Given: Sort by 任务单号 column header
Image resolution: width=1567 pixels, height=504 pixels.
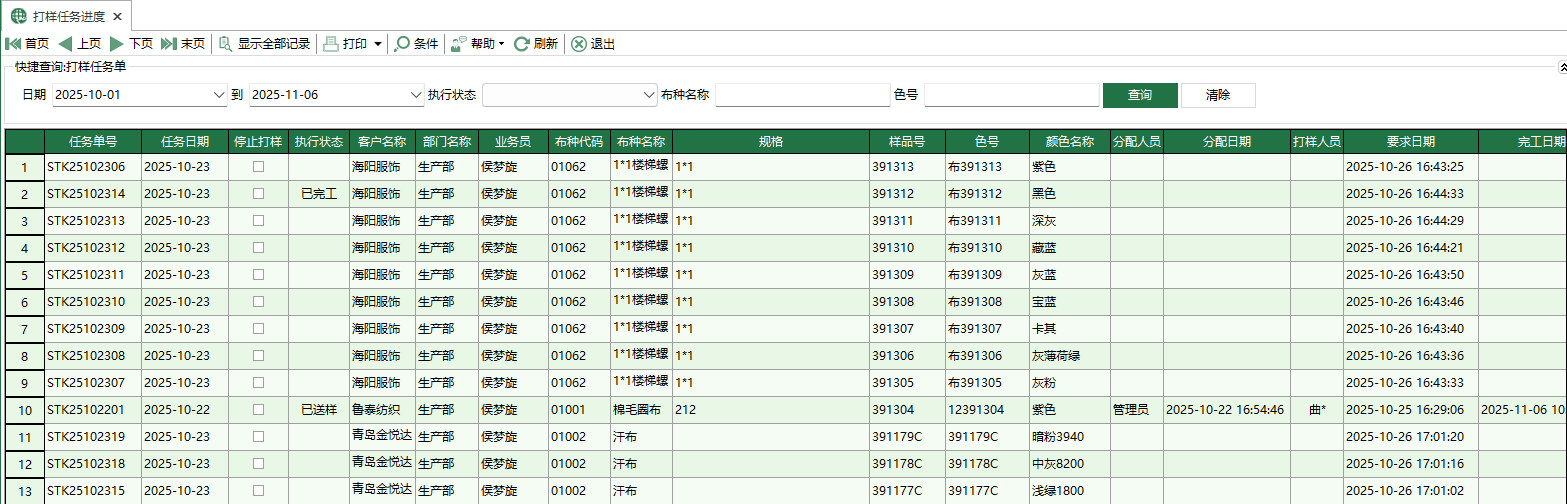Looking at the screenshot, I should [x=93, y=141].
